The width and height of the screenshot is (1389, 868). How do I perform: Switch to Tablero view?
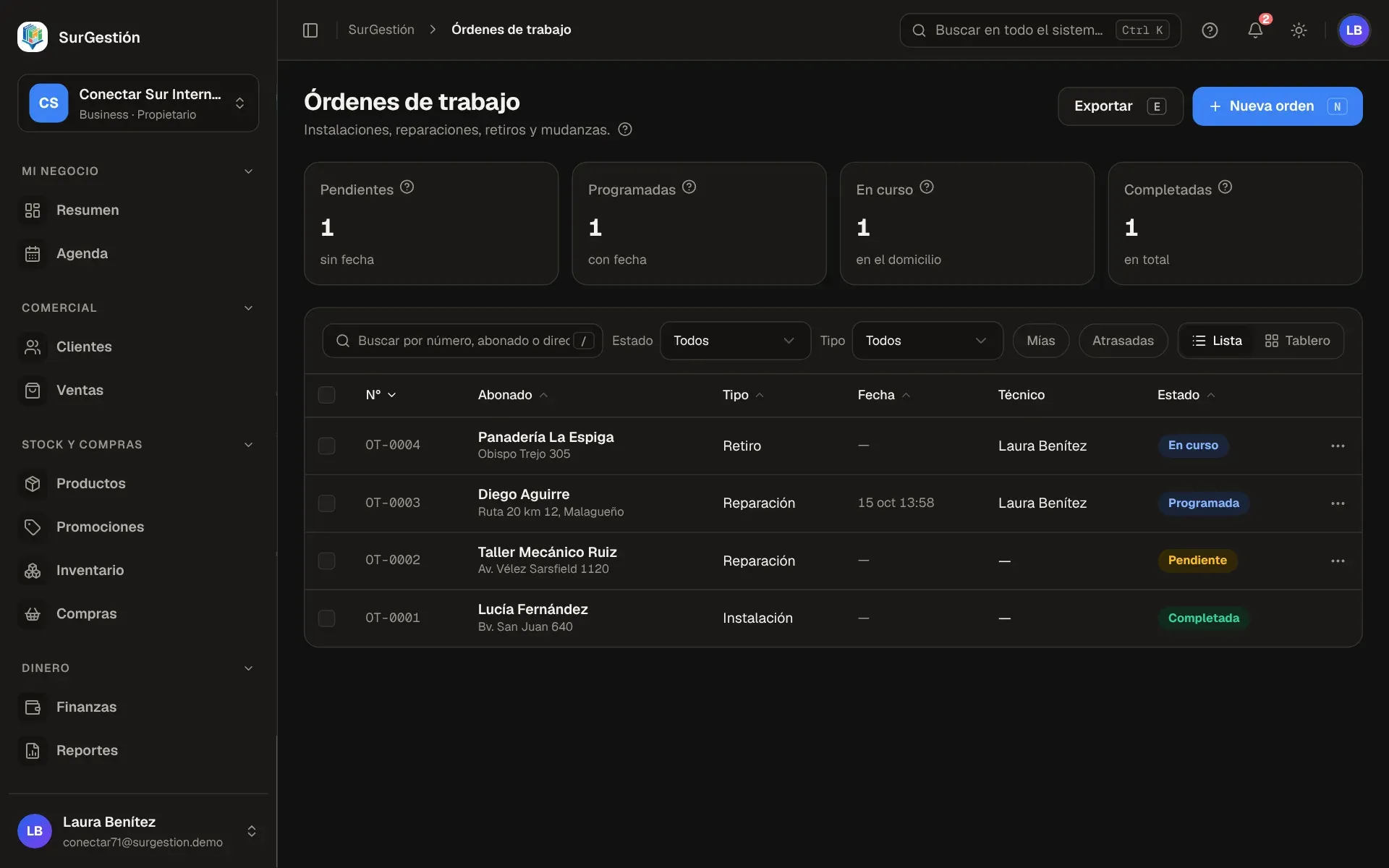[1297, 341]
